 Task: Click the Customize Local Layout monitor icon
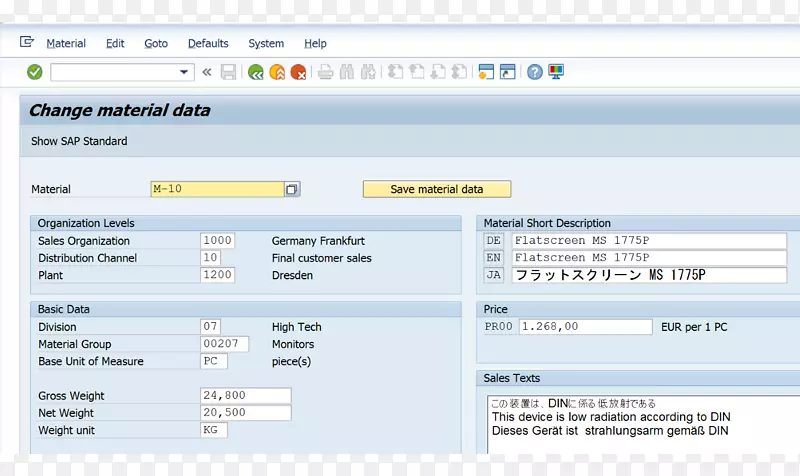(556, 72)
